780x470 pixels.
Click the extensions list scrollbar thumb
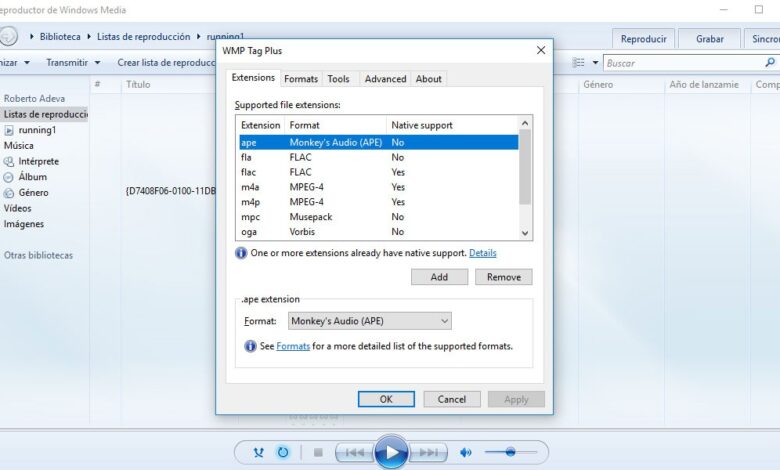[x=525, y=167]
